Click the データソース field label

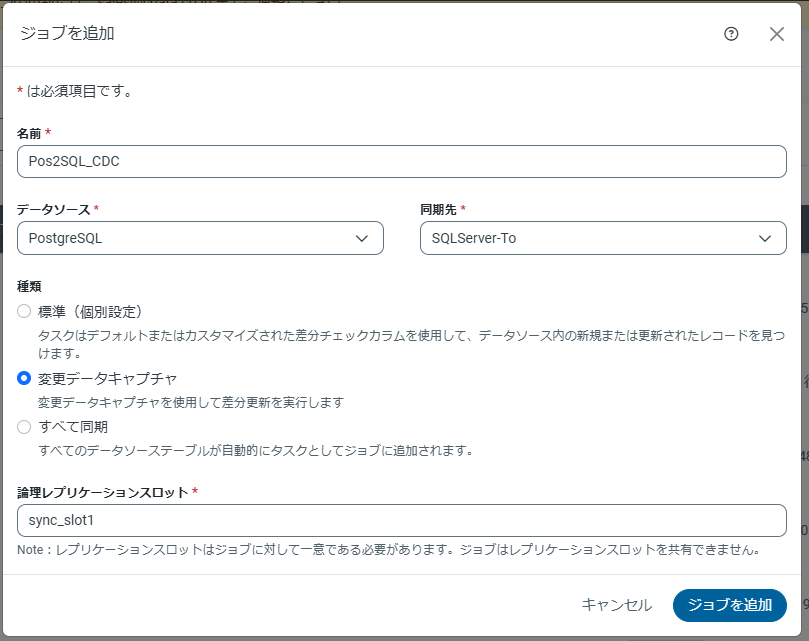click(x=53, y=209)
